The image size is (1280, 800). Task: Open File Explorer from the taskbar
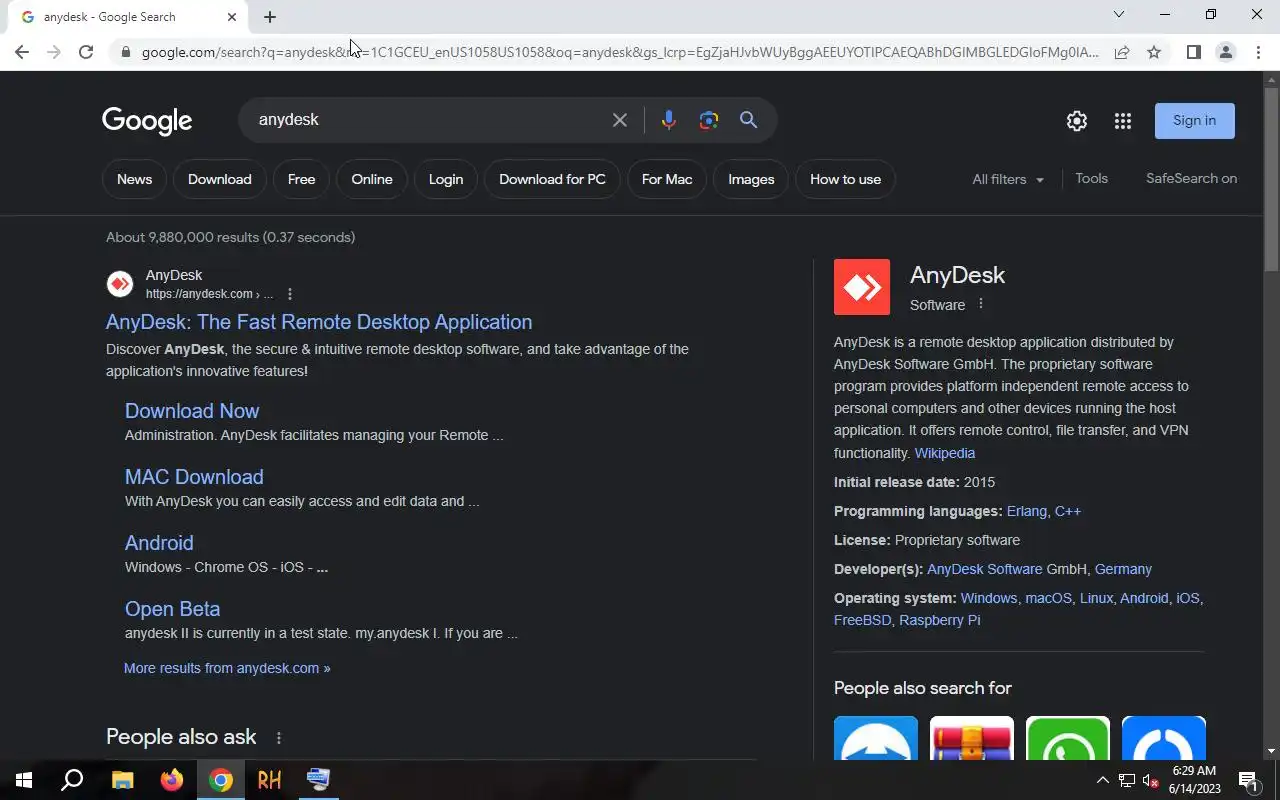(x=122, y=780)
